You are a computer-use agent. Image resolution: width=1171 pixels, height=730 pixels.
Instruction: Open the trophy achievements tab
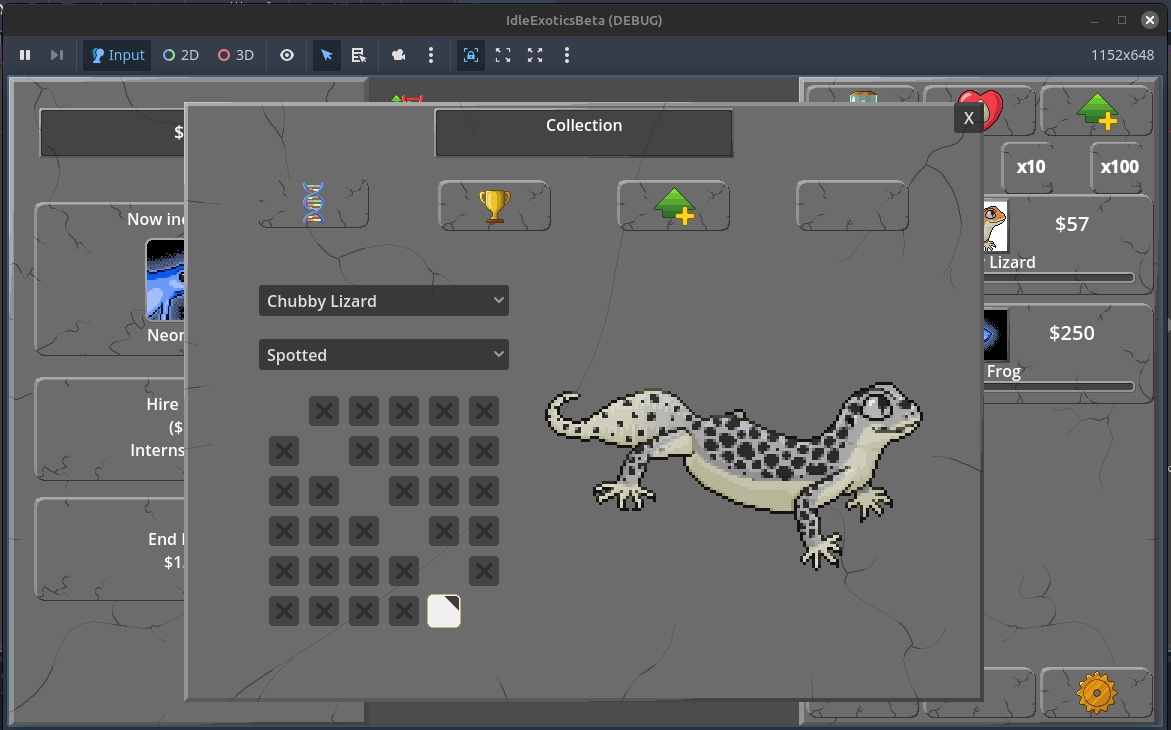pyautogui.click(x=494, y=204)
